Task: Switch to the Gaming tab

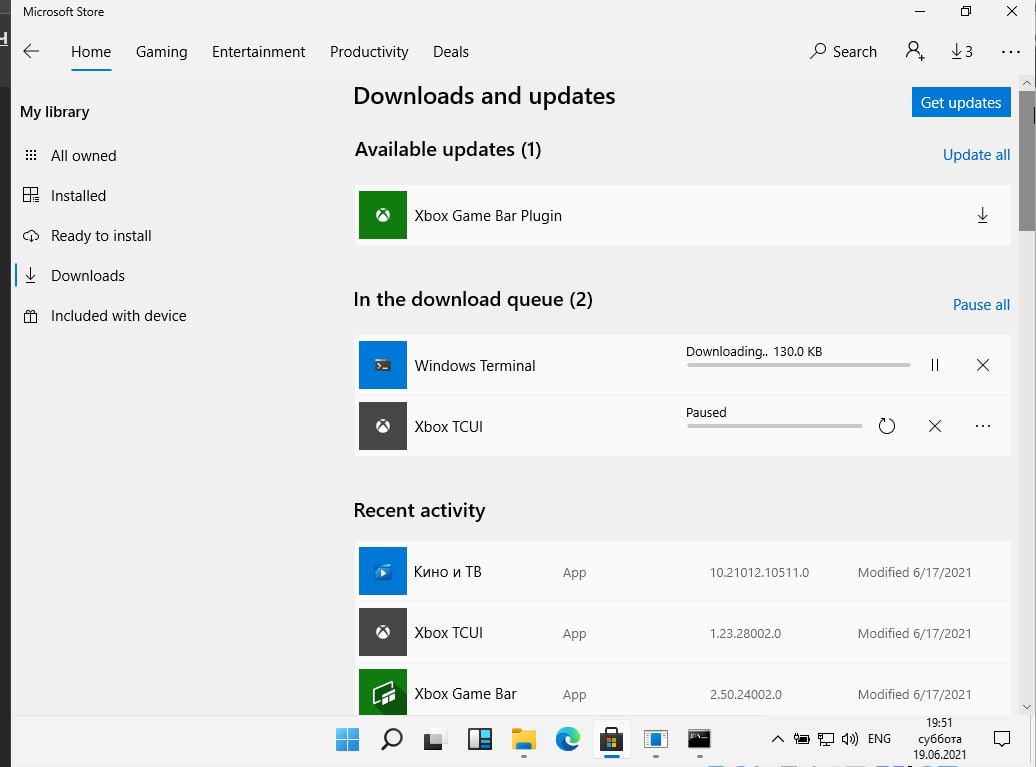Action: pos(161,52)
